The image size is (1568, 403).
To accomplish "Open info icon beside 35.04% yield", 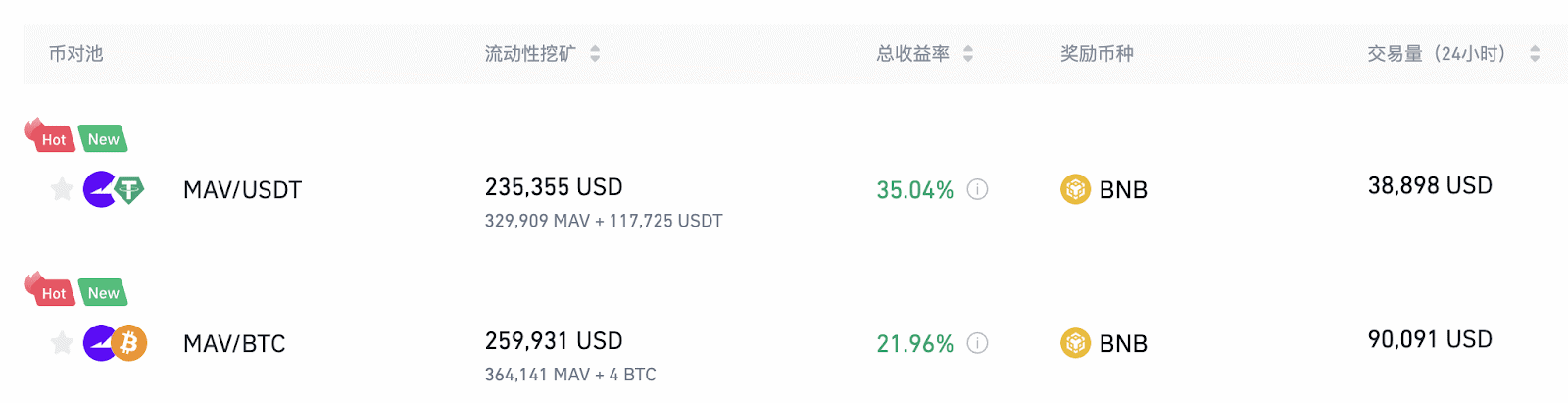I will (977, 189).
